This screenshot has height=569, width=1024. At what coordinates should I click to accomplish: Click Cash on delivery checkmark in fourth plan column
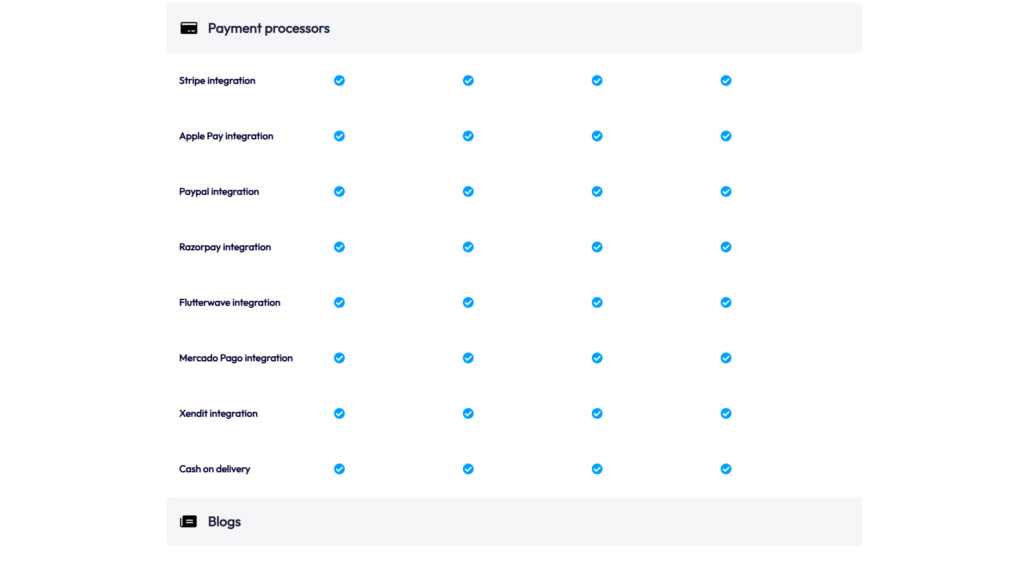pos(726,469)
